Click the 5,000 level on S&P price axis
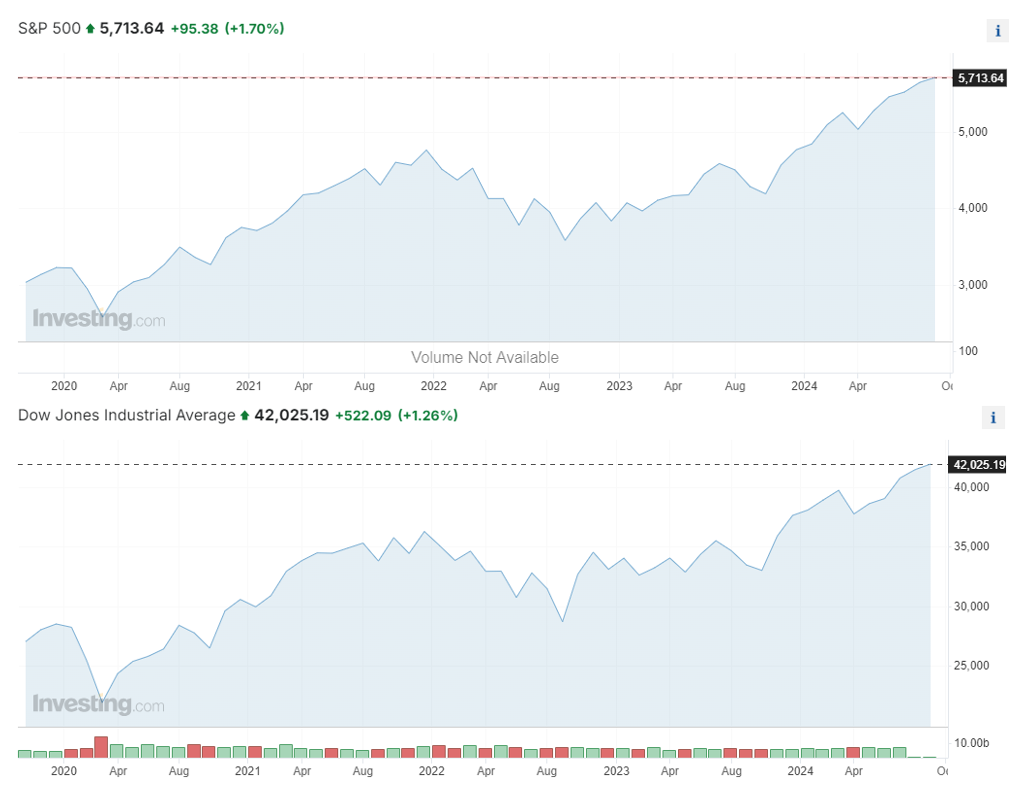This screenshot has height=796, width=1020. 973,132
